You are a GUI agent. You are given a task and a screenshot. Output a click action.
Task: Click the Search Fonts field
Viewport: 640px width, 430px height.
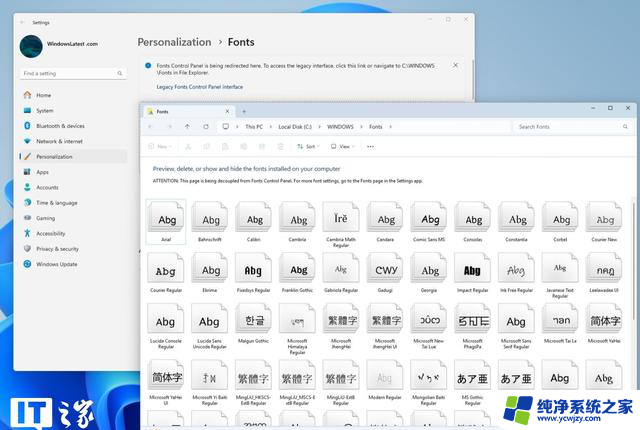(572, 127)
